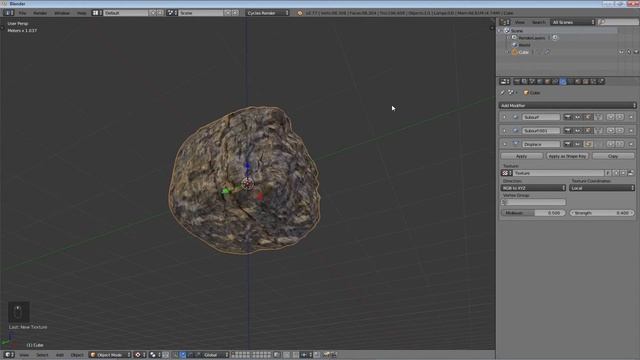Open the File menu
This screenshot has width=640, height=360.
tap(22, 13)
